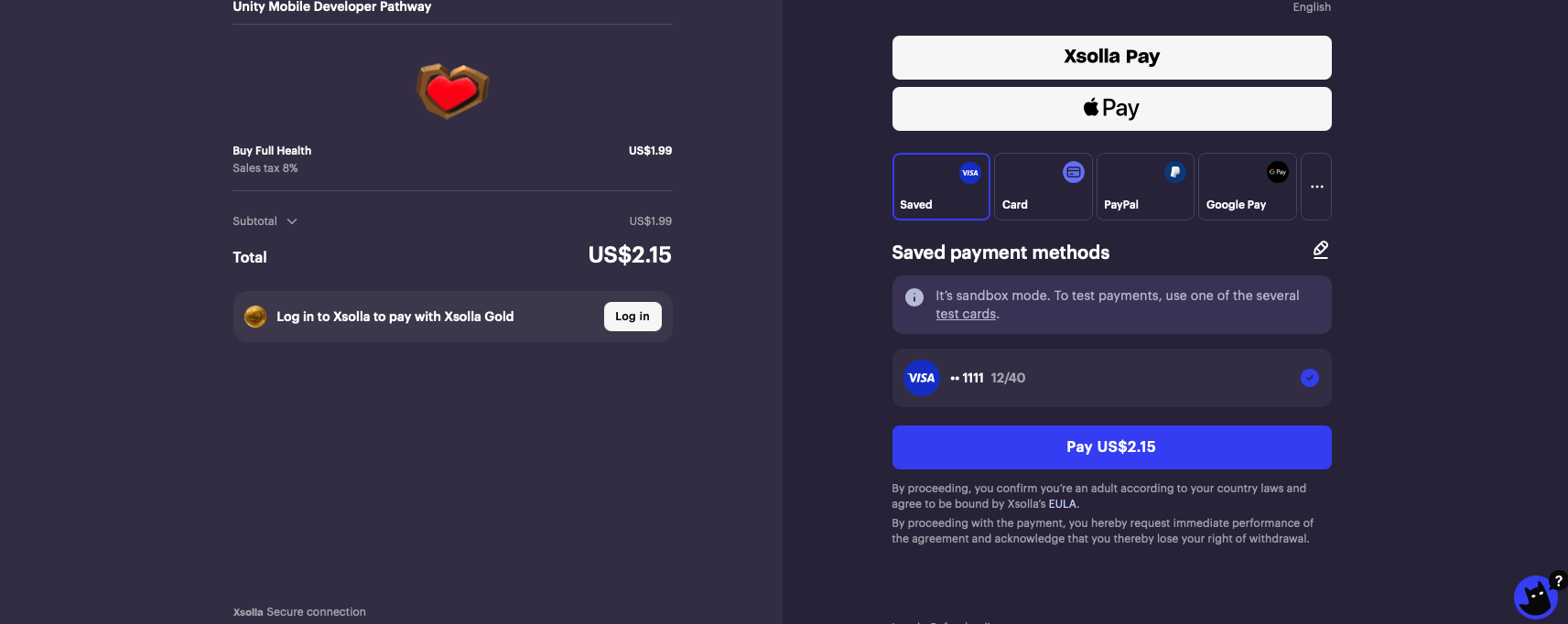1568x624 pixels.
Task: Change language from English
Action: point(1311,7)
